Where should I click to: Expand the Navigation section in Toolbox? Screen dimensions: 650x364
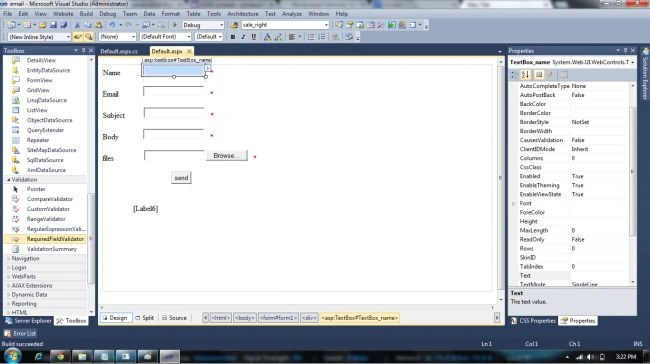click(8, 258)
